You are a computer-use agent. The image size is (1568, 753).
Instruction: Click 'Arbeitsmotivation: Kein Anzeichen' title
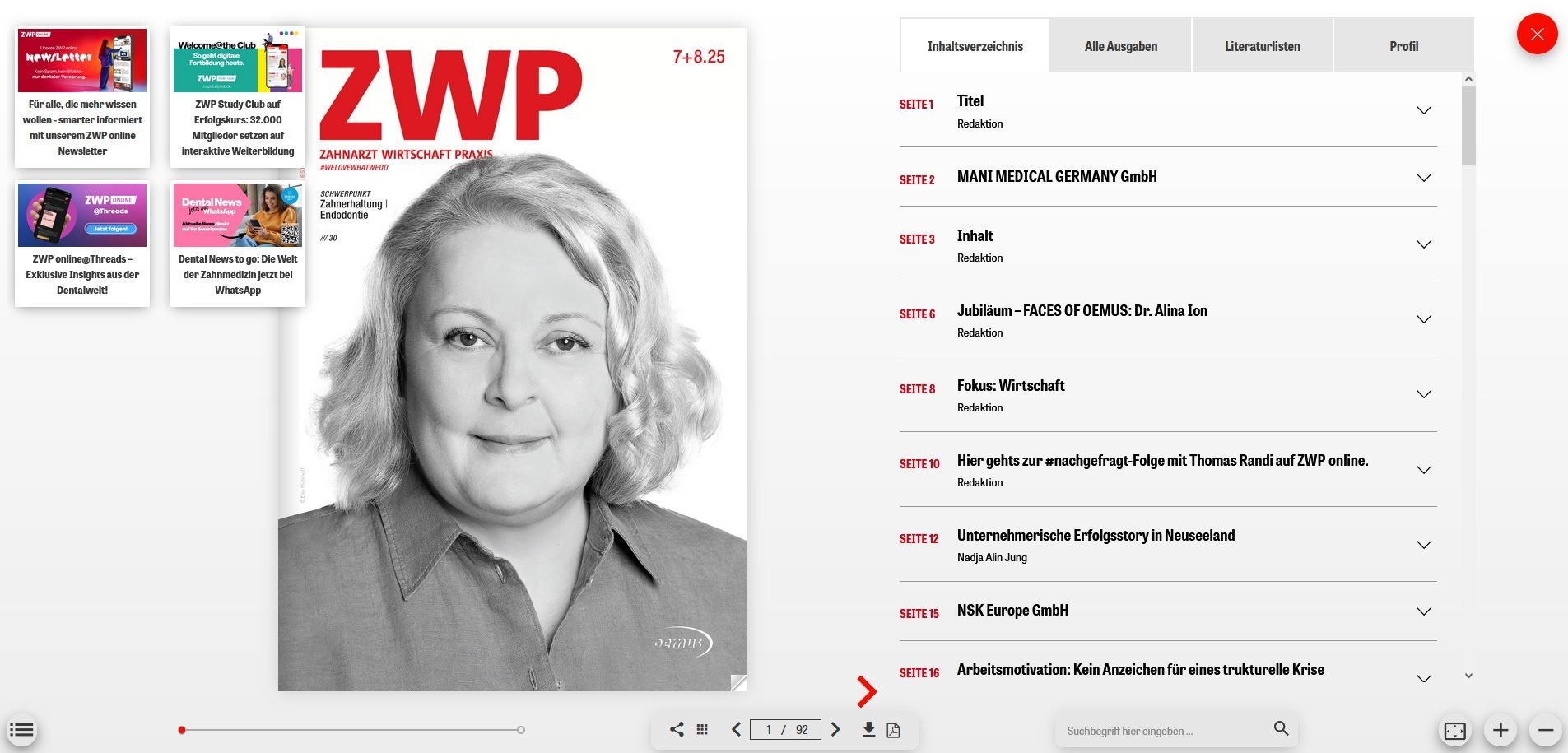(1141, 669)
